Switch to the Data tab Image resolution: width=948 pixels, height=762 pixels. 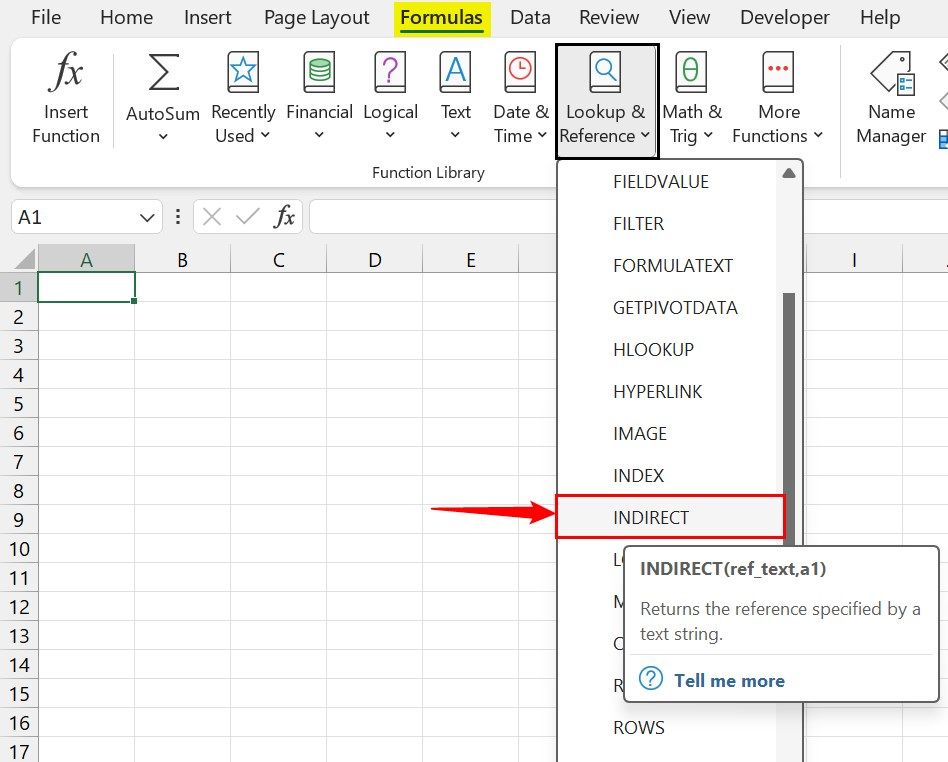coord(530,18)
